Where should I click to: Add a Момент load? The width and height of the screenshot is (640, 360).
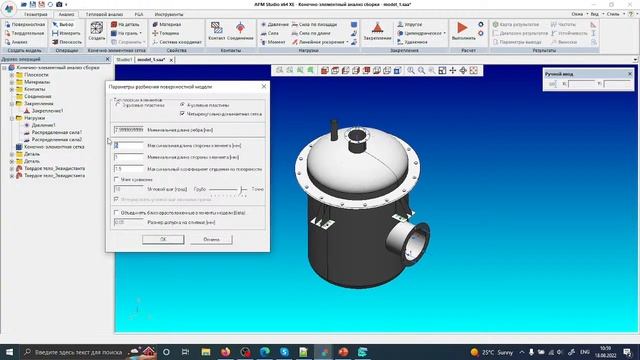point(273,42)
